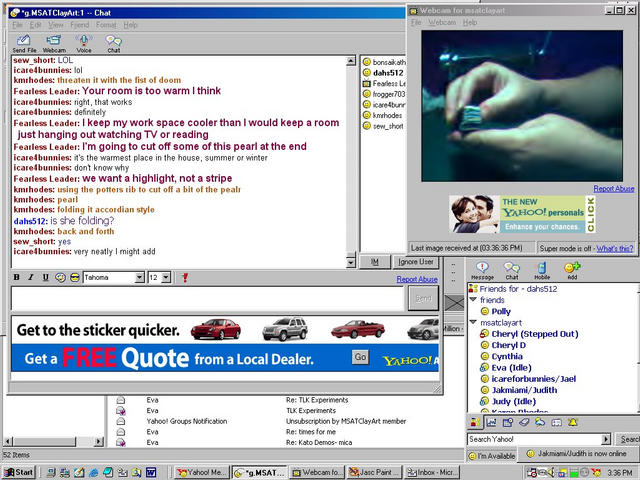
Task: Click Polly's smiley status icon
Action: (x=484, y=311)
